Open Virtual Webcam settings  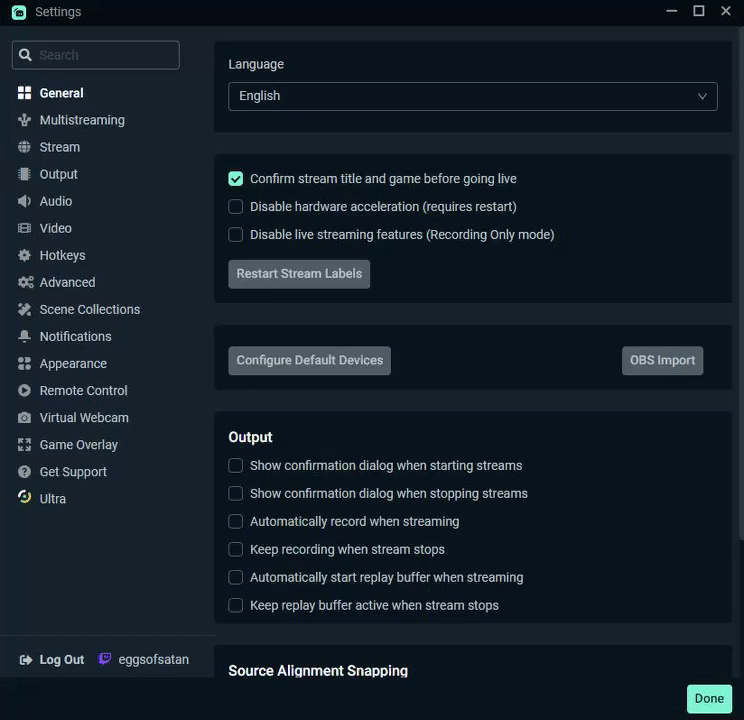84,418
